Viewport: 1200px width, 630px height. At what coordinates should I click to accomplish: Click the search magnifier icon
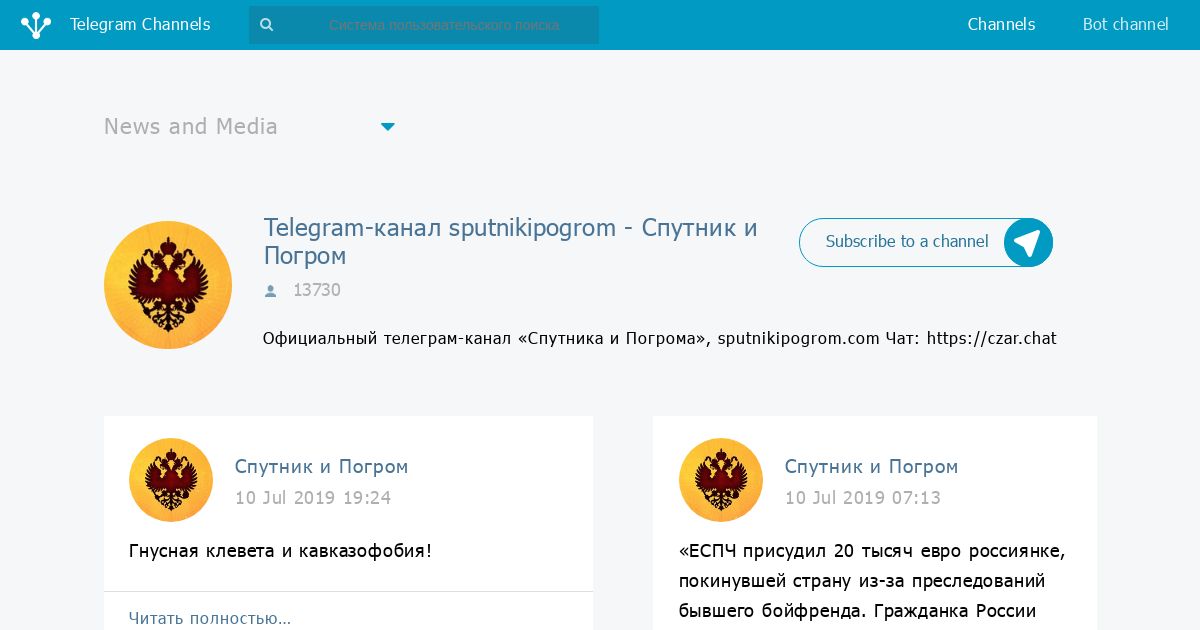tap(267, 25)
